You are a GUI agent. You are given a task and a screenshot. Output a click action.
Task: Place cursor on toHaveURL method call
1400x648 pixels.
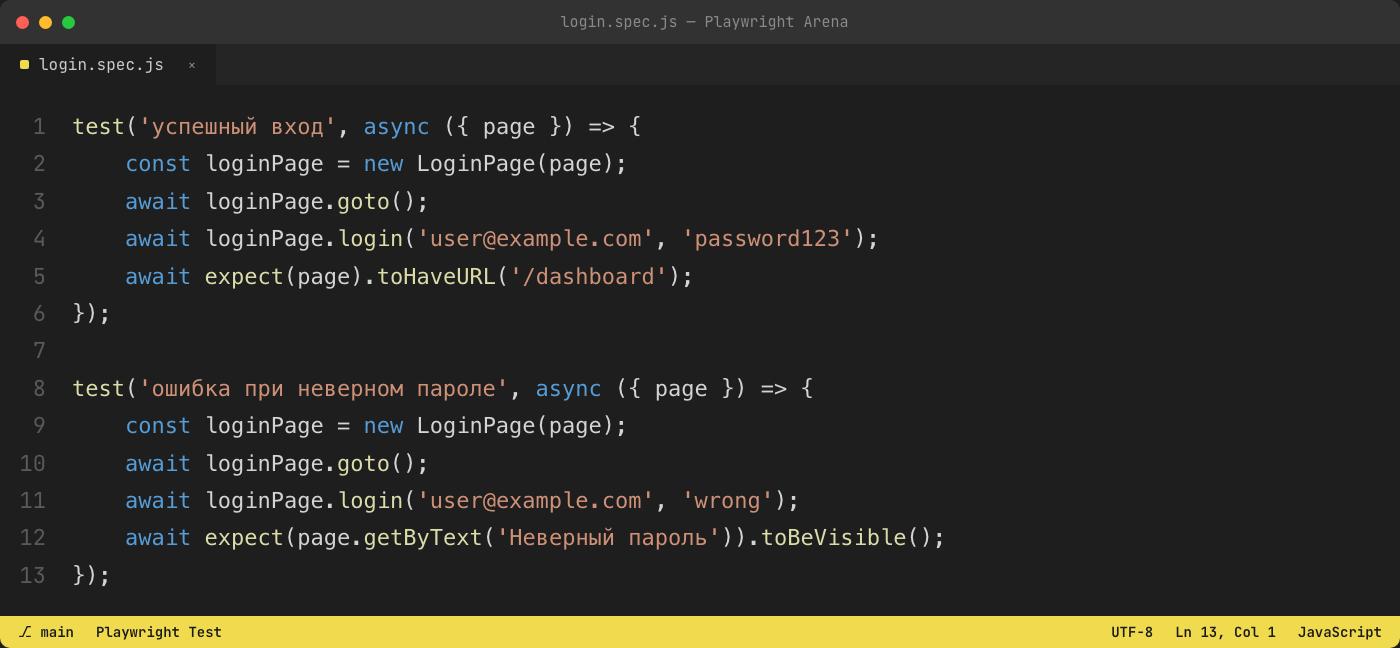click(436, 277)
